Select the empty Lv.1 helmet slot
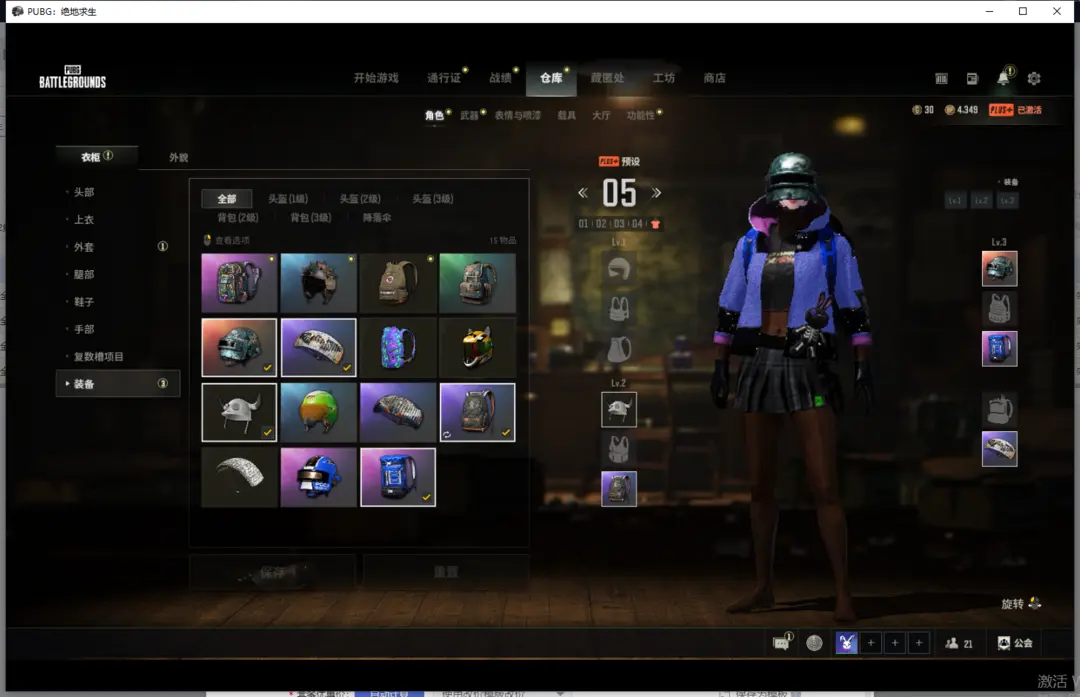The width and height of the screenshot is (1080, 697). pyautogui.click(x=619, y=269)
